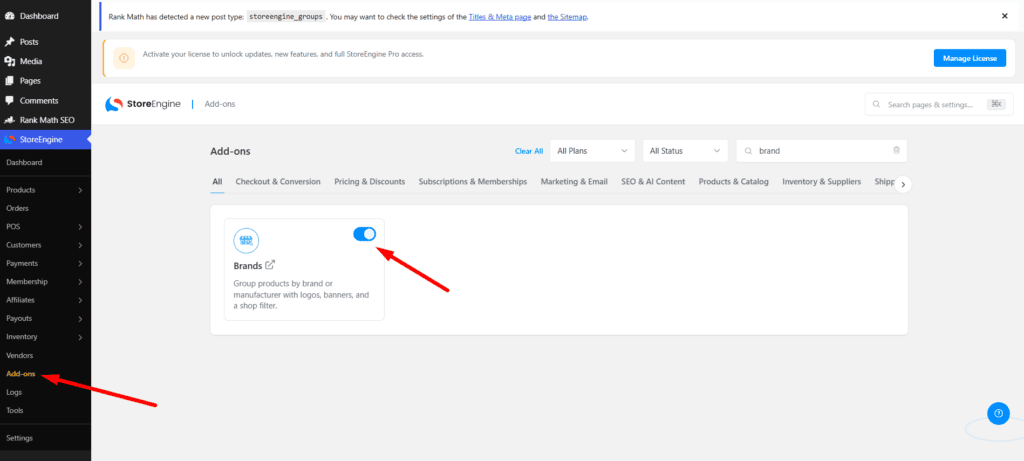Click the license warning info icon
The width and height of the screenshot is (1024, 461).
coord(124,58)
